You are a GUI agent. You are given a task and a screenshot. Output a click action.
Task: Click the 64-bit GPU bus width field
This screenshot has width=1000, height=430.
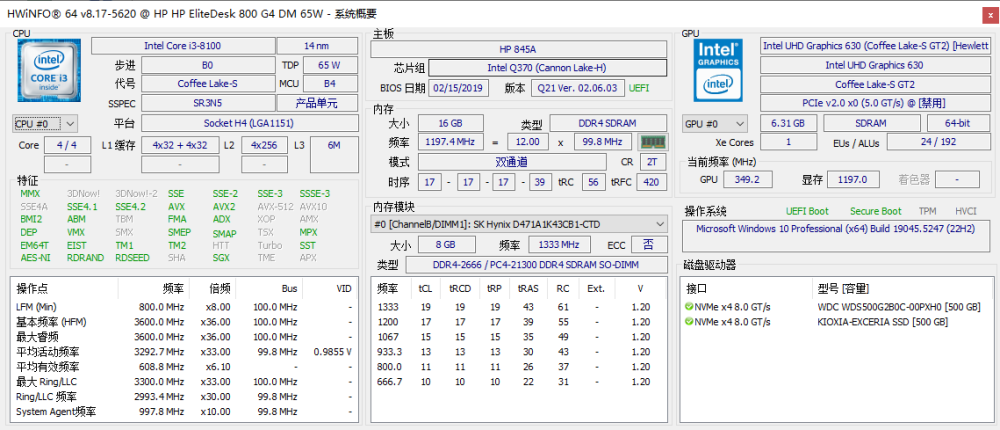coord(957,123)
